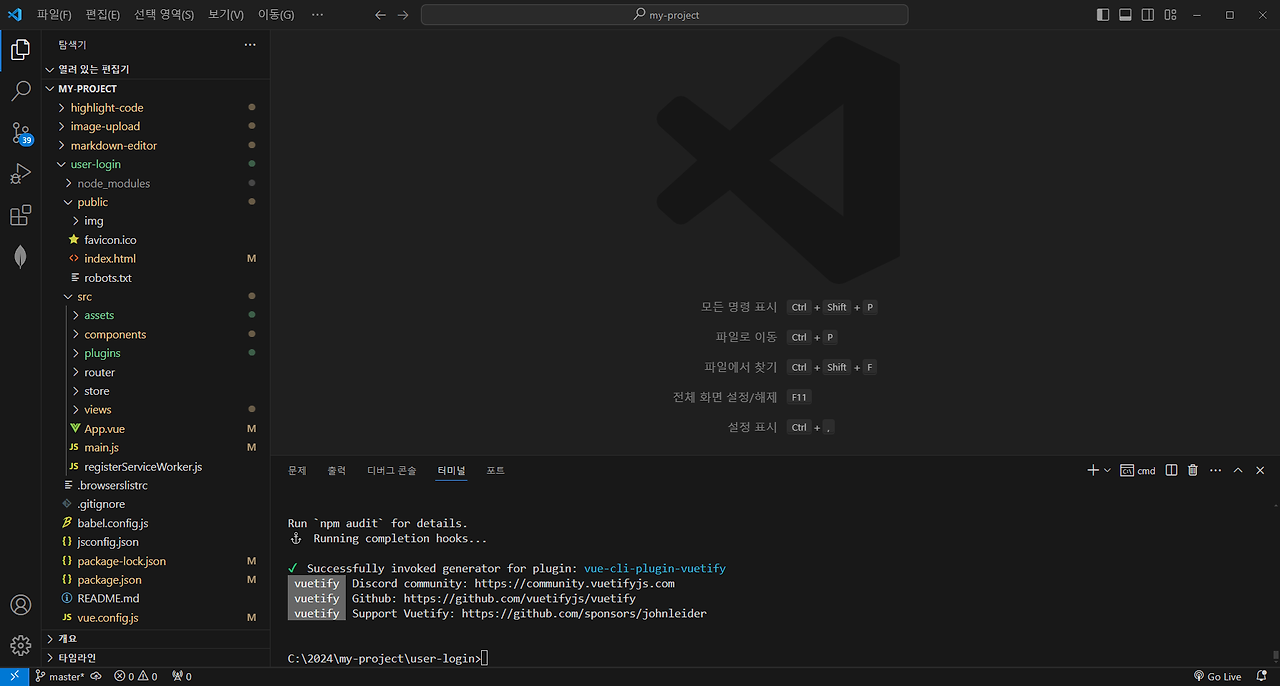Open customize layout icon

tap(1169, 15)
